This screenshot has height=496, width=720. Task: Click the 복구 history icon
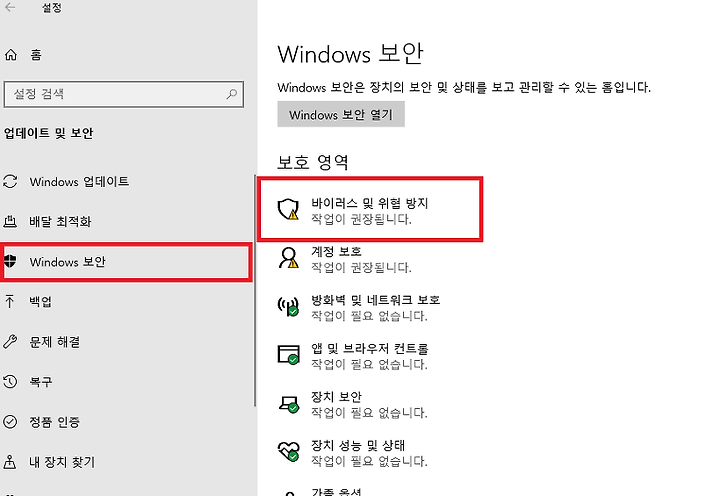(x=10, y=382)
